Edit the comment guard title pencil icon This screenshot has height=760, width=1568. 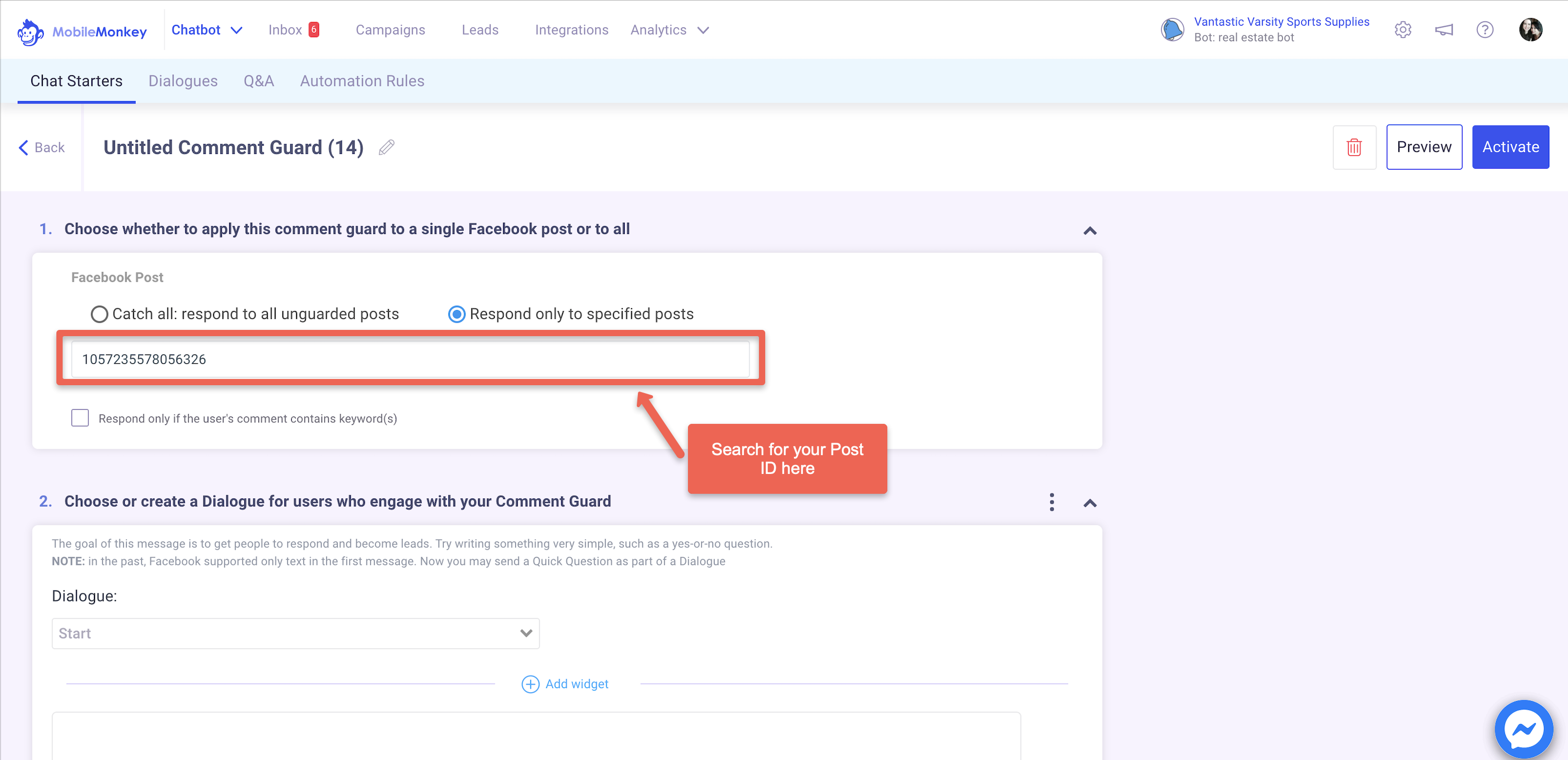coord(387,147)
